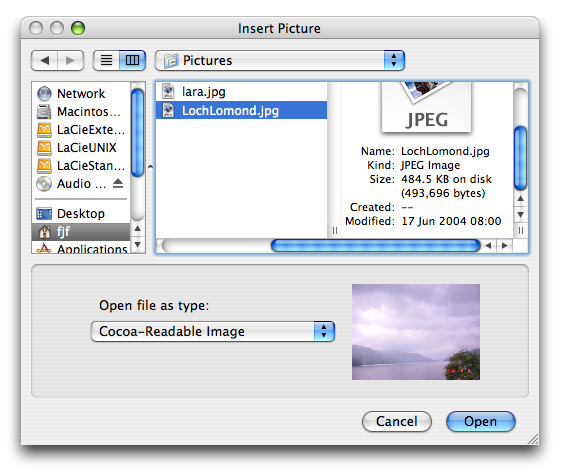
Task: Select the Macintosh hard drive in sidebar
Action: [81, 112]
